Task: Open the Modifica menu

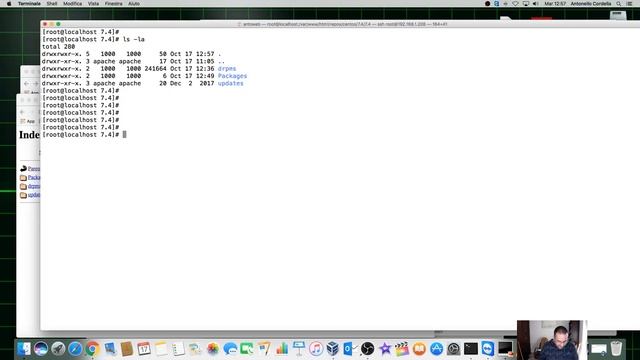Action: point(72,4)
